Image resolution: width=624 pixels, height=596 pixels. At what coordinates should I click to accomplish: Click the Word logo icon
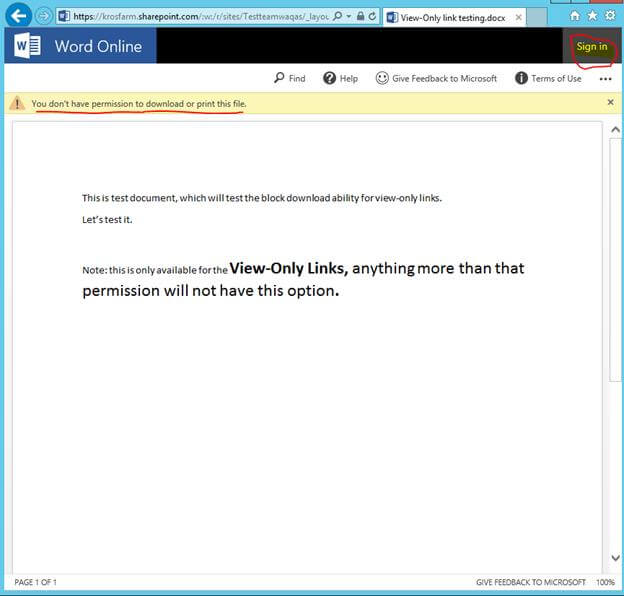click(27, 46)
